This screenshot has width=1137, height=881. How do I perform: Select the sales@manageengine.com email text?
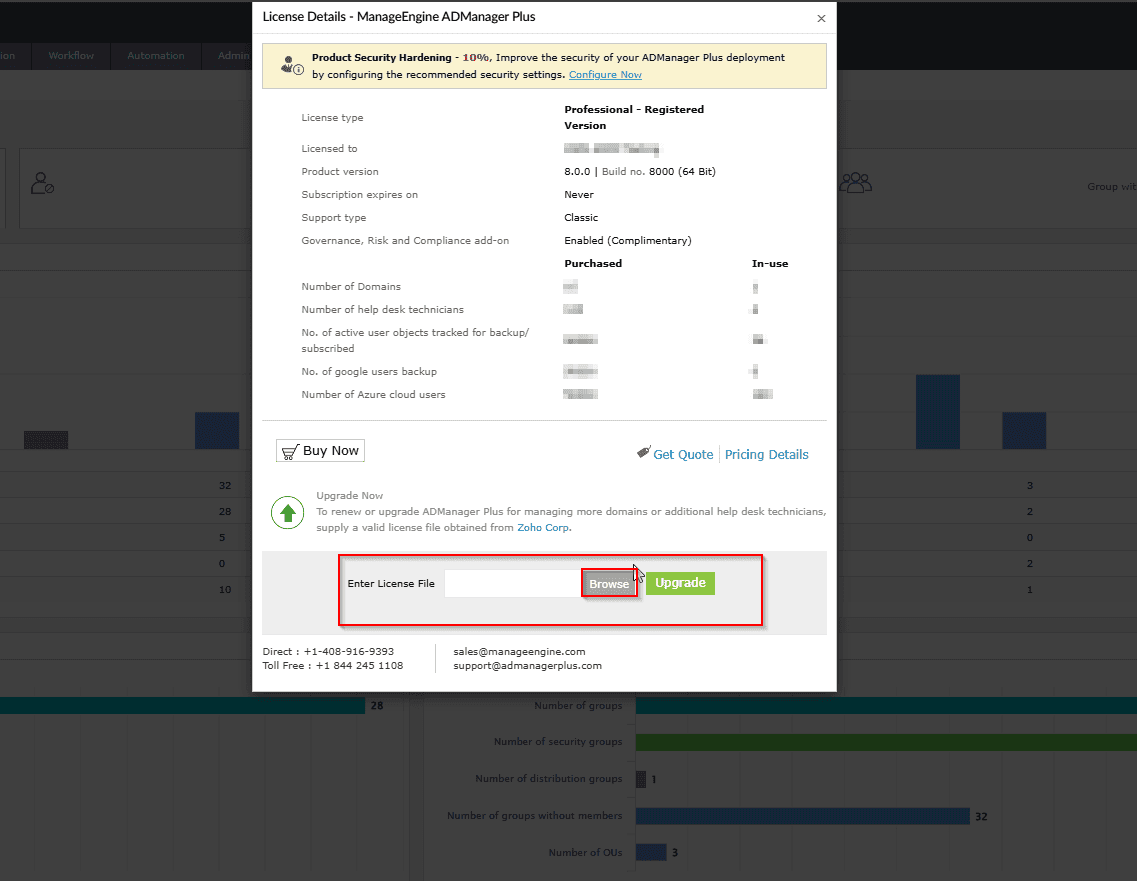[519, 652]
